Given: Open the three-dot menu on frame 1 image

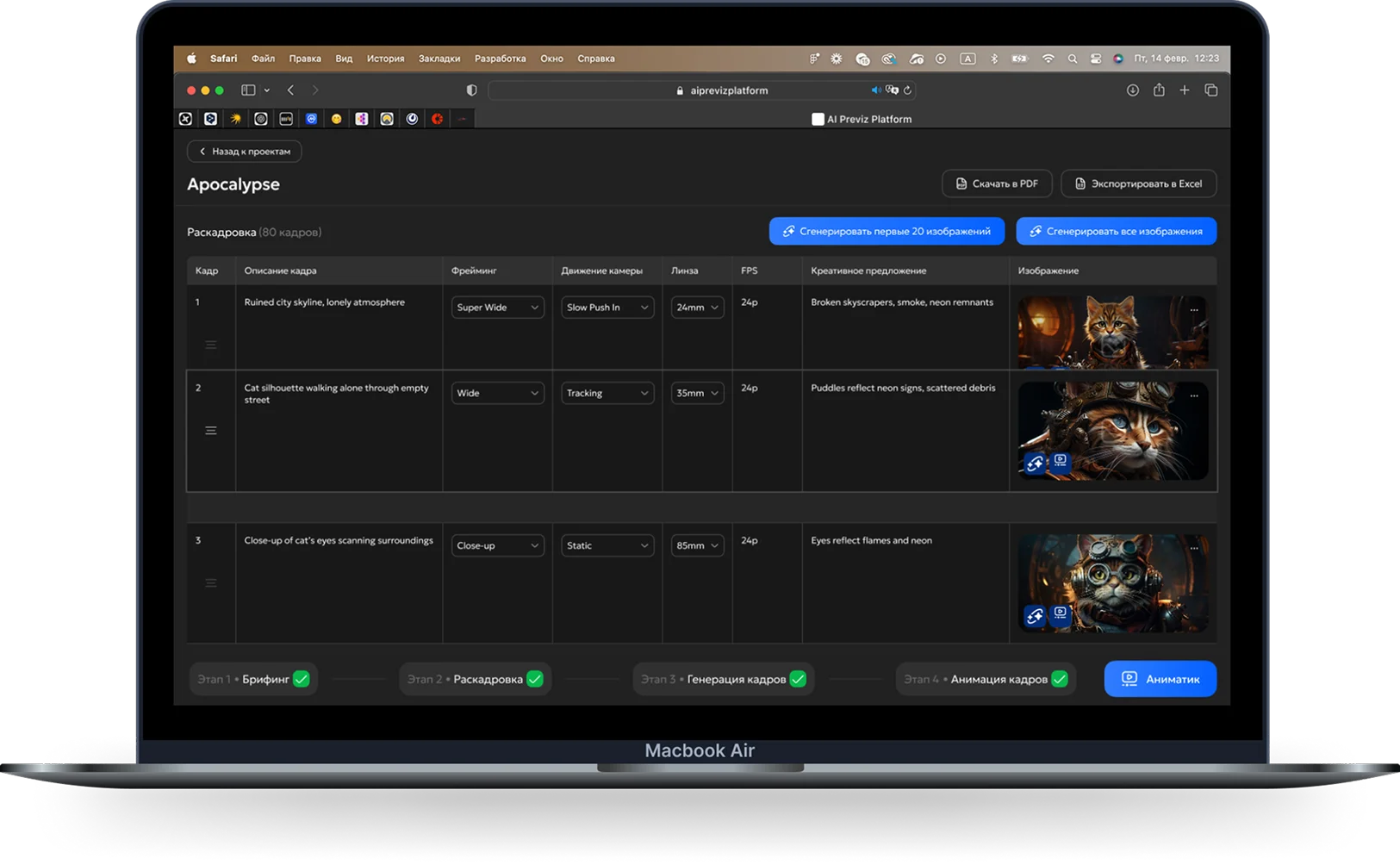Looking at the screenshot, I should [x=1194, y=310].
